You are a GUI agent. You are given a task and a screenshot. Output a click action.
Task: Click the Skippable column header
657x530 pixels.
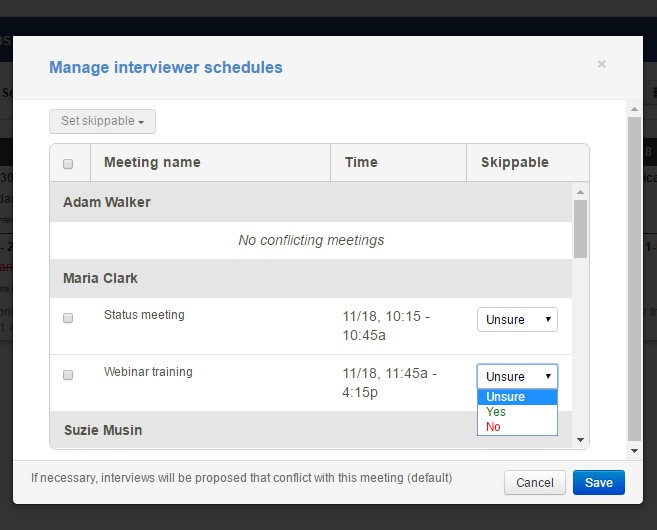(x=514, y=162)
